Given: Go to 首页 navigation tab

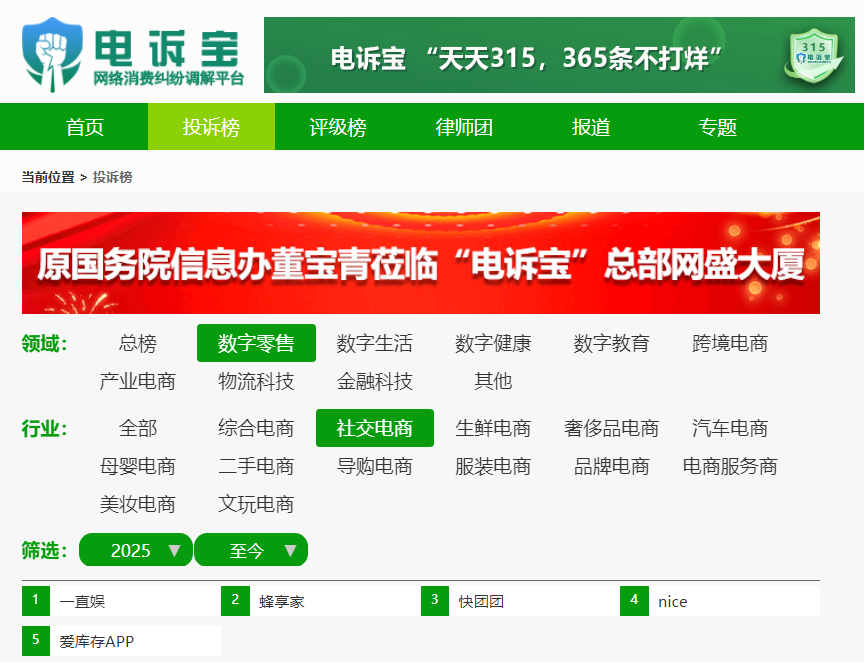Looking at the screenshot, I should pyautogui.click(x=85, y=127).
